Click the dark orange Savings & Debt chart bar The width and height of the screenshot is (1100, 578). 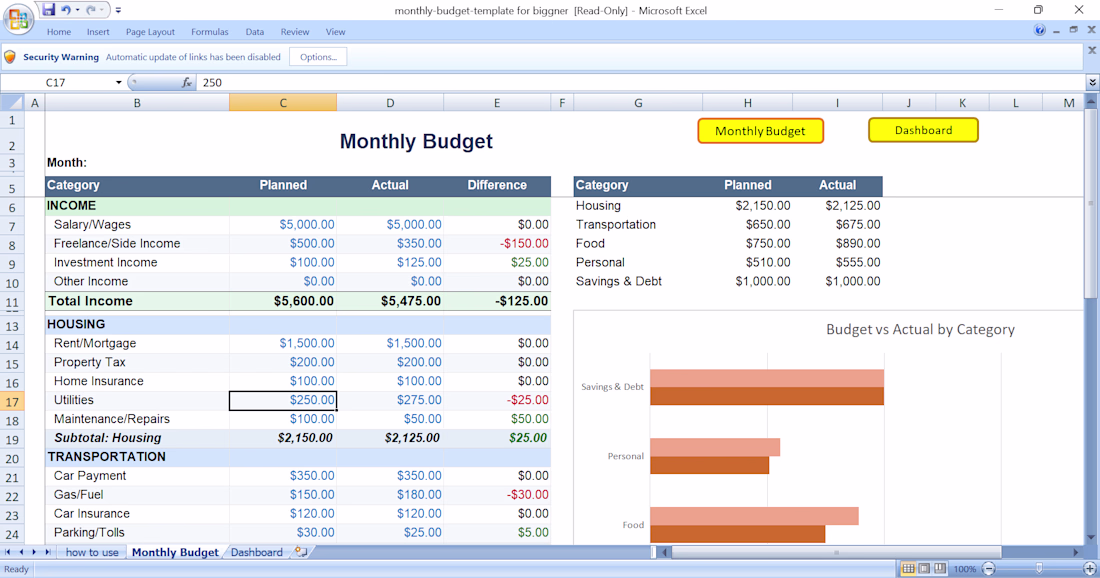tap(767, 396)
